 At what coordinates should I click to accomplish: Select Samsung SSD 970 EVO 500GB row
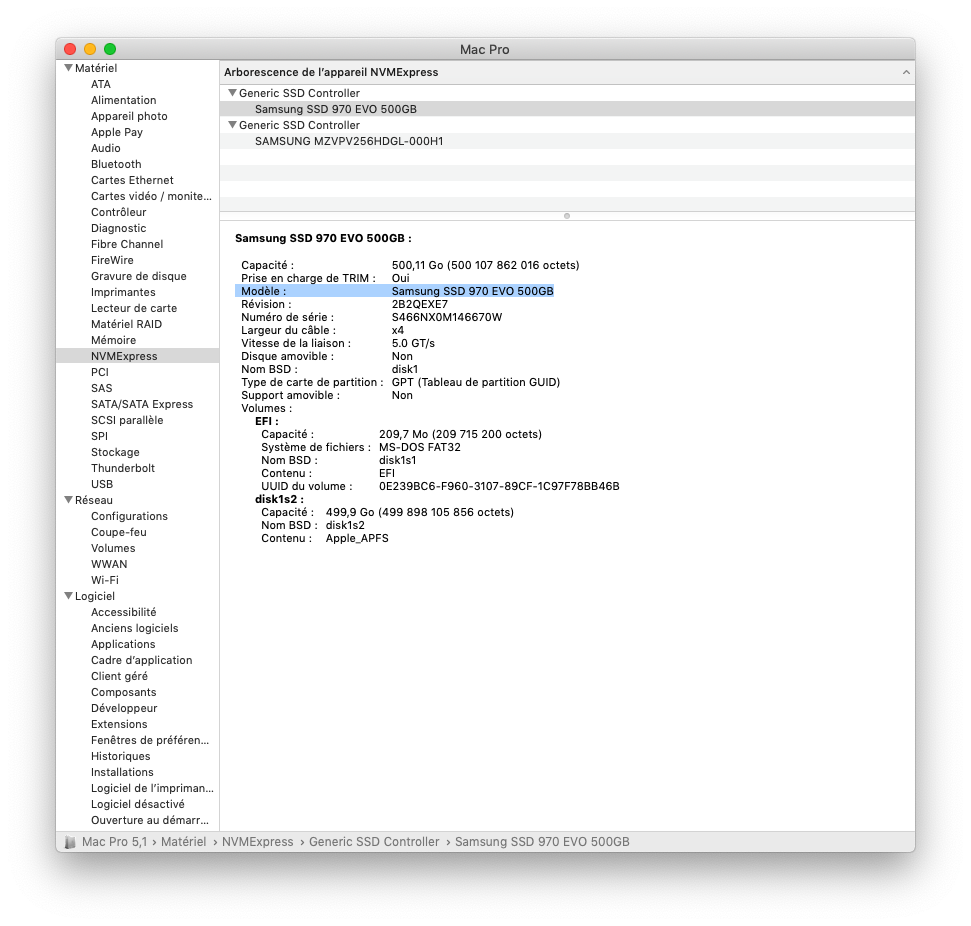tap(567, 109)
